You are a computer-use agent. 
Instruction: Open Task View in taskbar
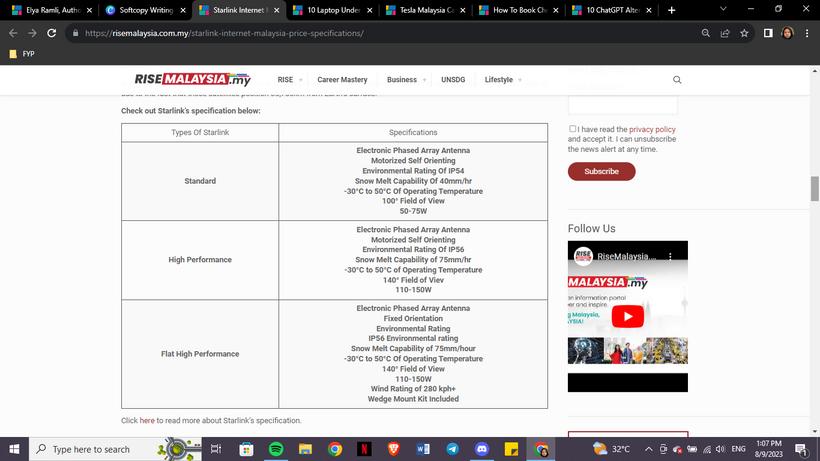pos(215,449)
